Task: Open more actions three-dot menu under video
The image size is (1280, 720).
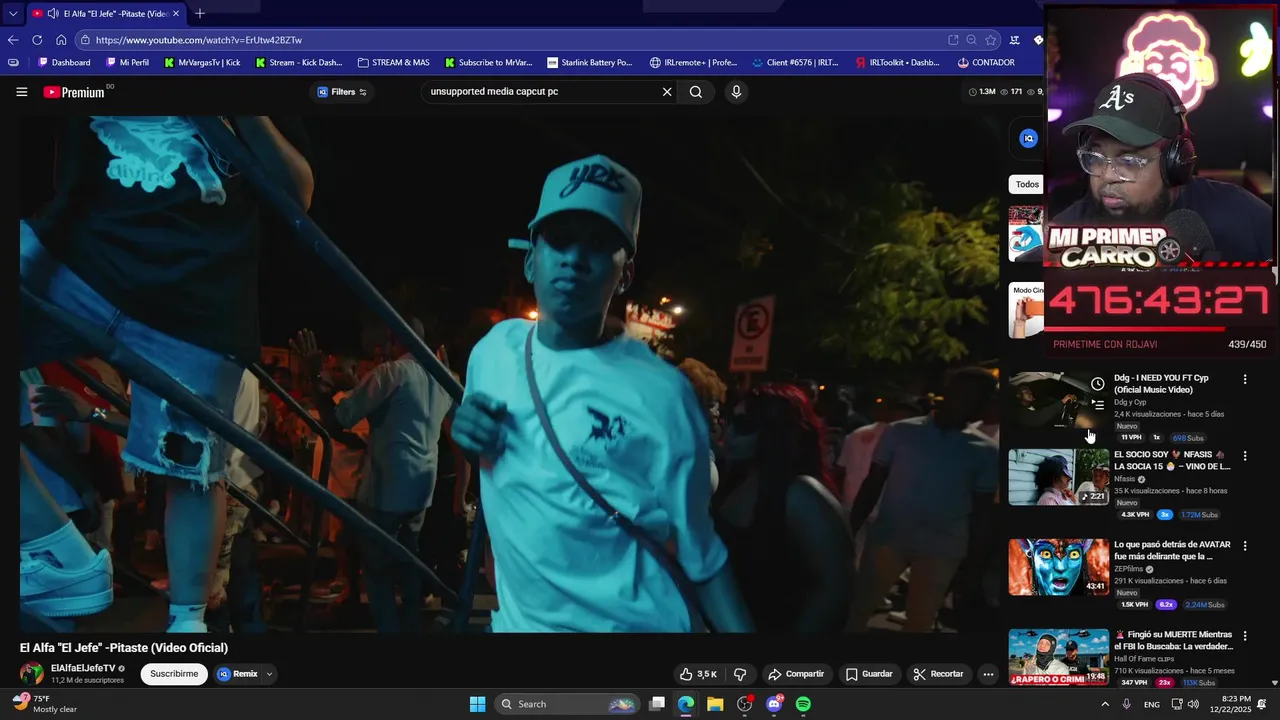Action: coord(988,674)
